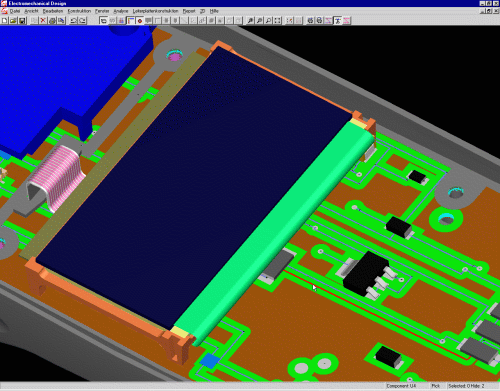Save the design using the floppy icon

click(22, 21)
